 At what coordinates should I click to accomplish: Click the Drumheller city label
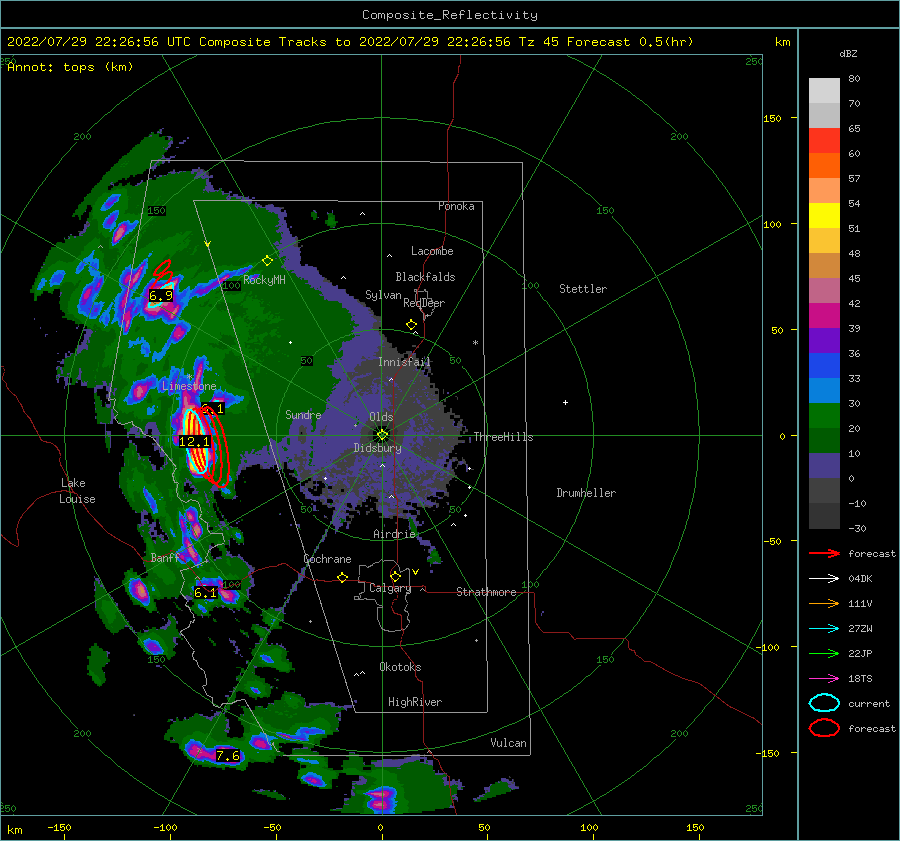tap(586, 493)
